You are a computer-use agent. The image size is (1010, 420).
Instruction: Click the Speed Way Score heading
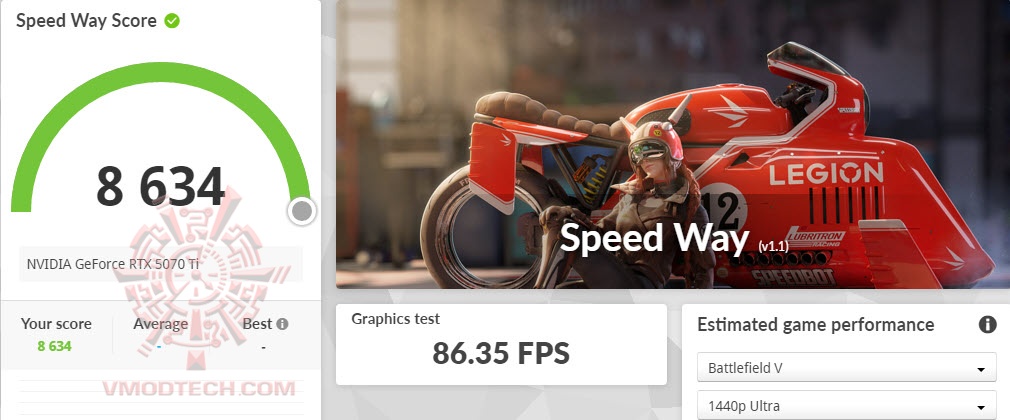coord(86,21)
